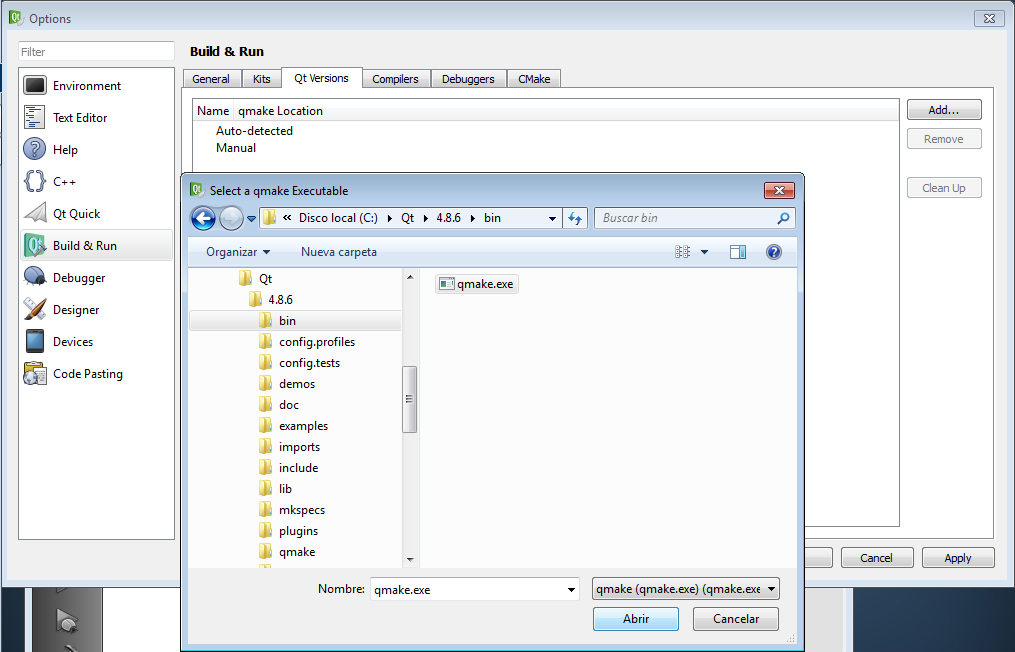Expand the path segment after Qt
The image size is (1015, 652).
click(x=425, y=218)
